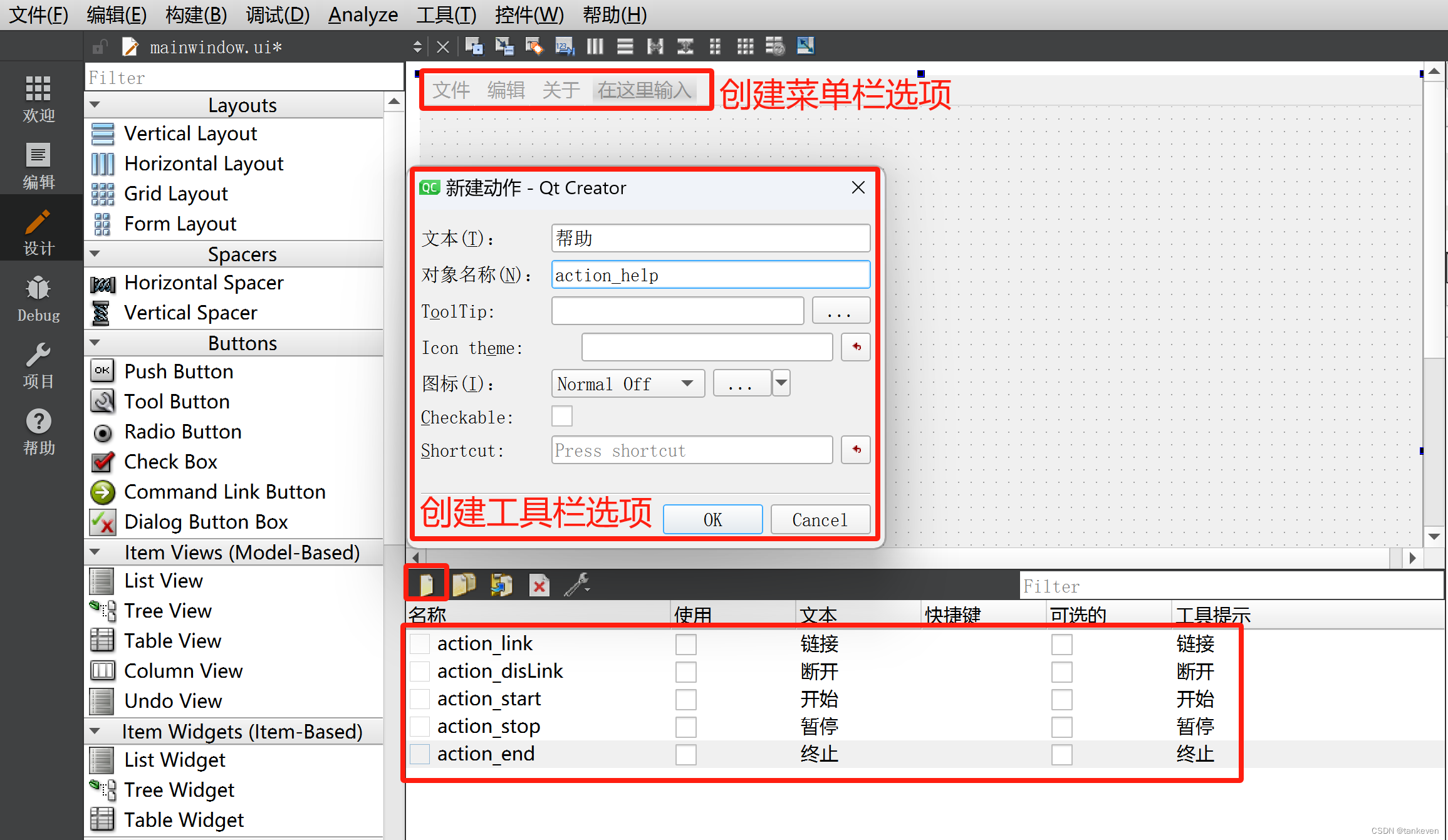Image resolution: width=1448 pixels, height=840 pixels.
Task: Switch to Debug mode in sidebar
Action: 38,299
